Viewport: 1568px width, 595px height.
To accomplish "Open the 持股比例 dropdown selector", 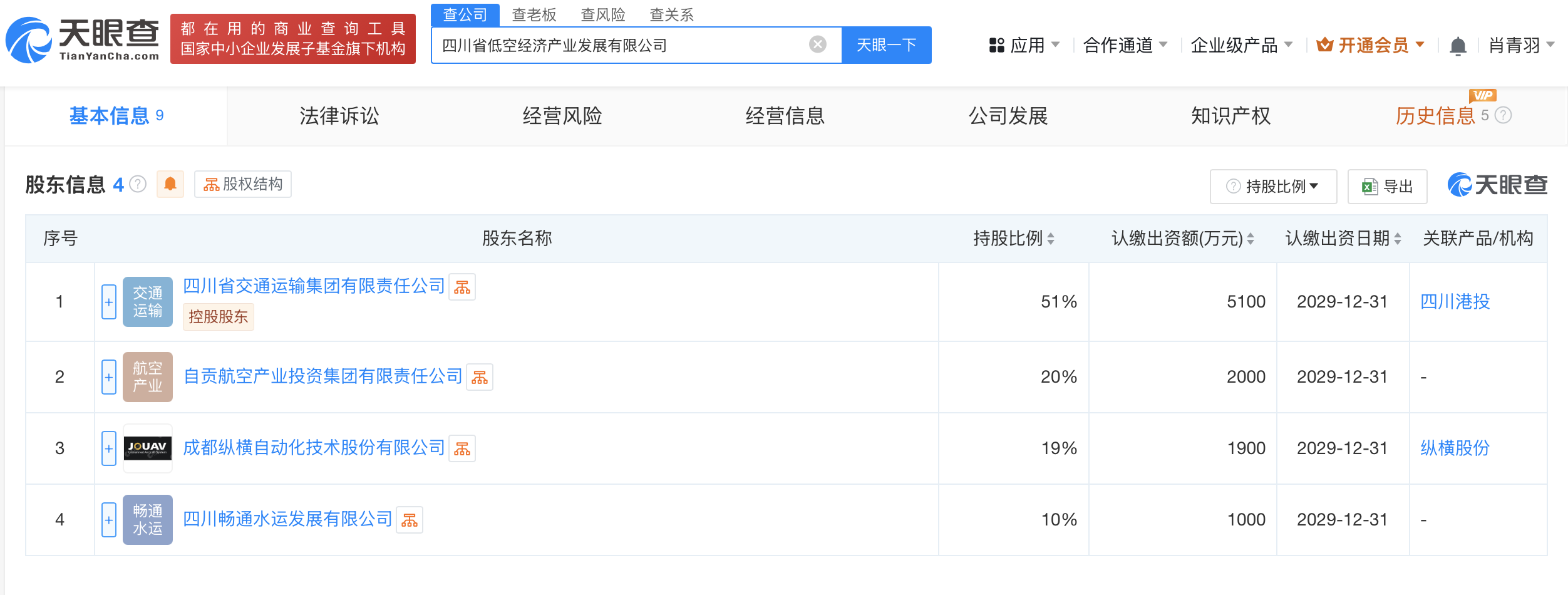I will (1273, 187).
